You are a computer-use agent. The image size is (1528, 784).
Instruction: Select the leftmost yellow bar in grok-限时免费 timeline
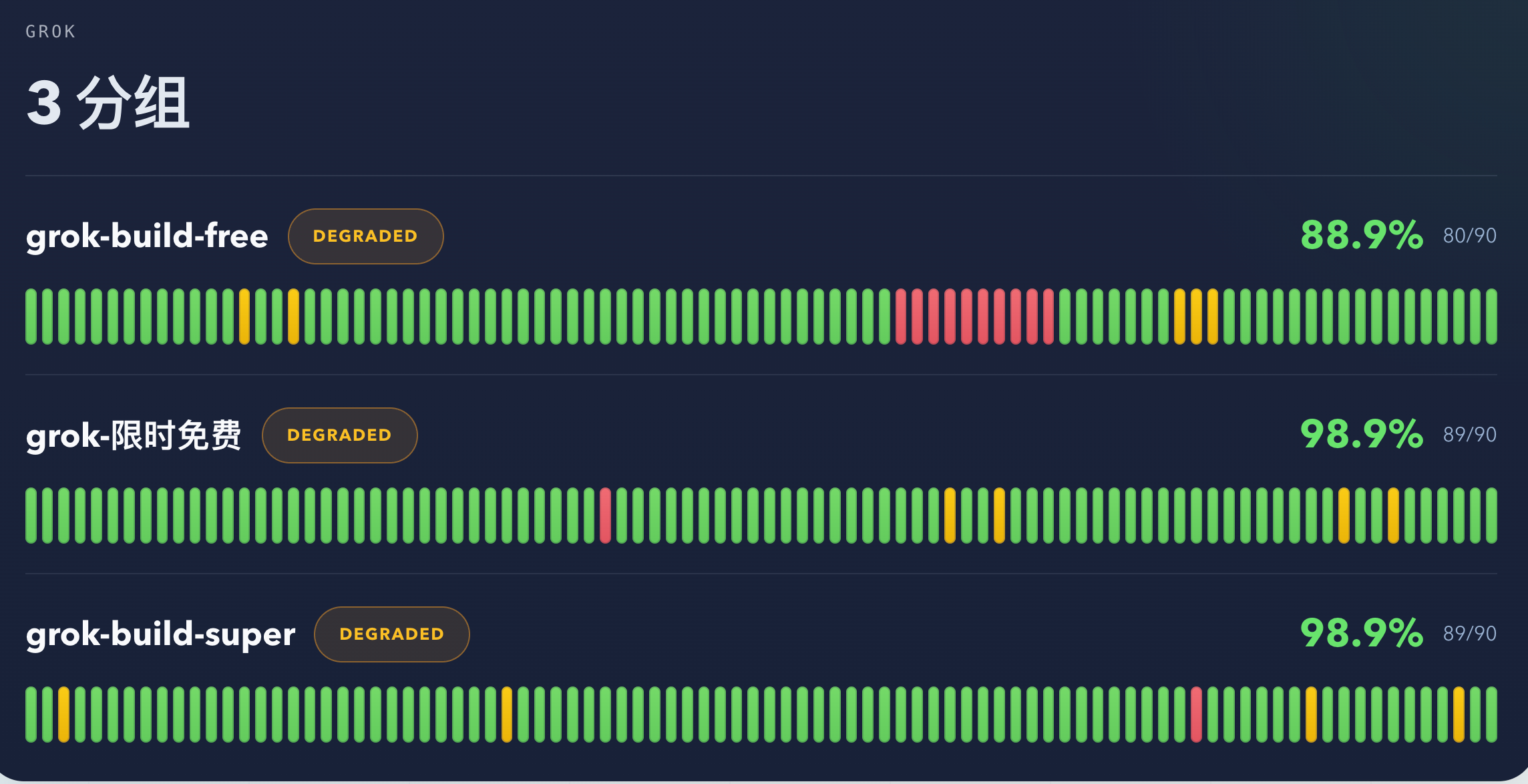pyautogui.click(x=950, y=516)
